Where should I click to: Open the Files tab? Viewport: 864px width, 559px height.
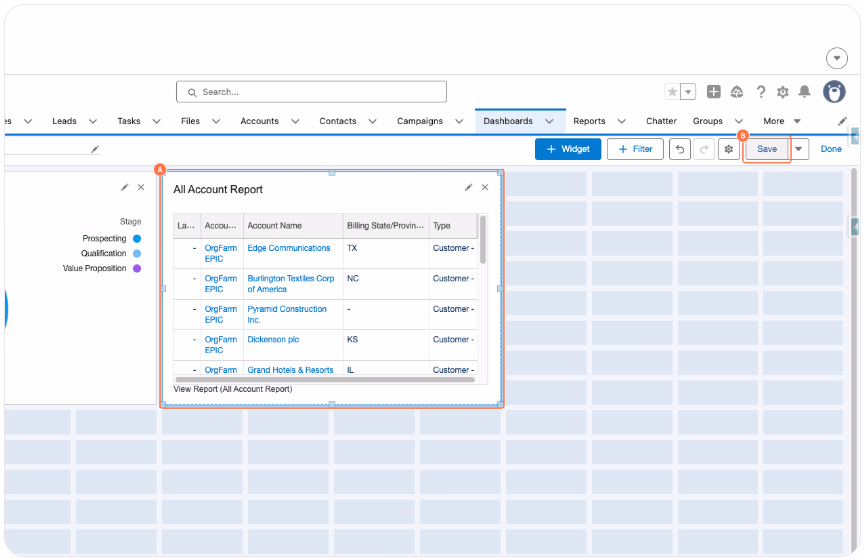coord(190,121)
